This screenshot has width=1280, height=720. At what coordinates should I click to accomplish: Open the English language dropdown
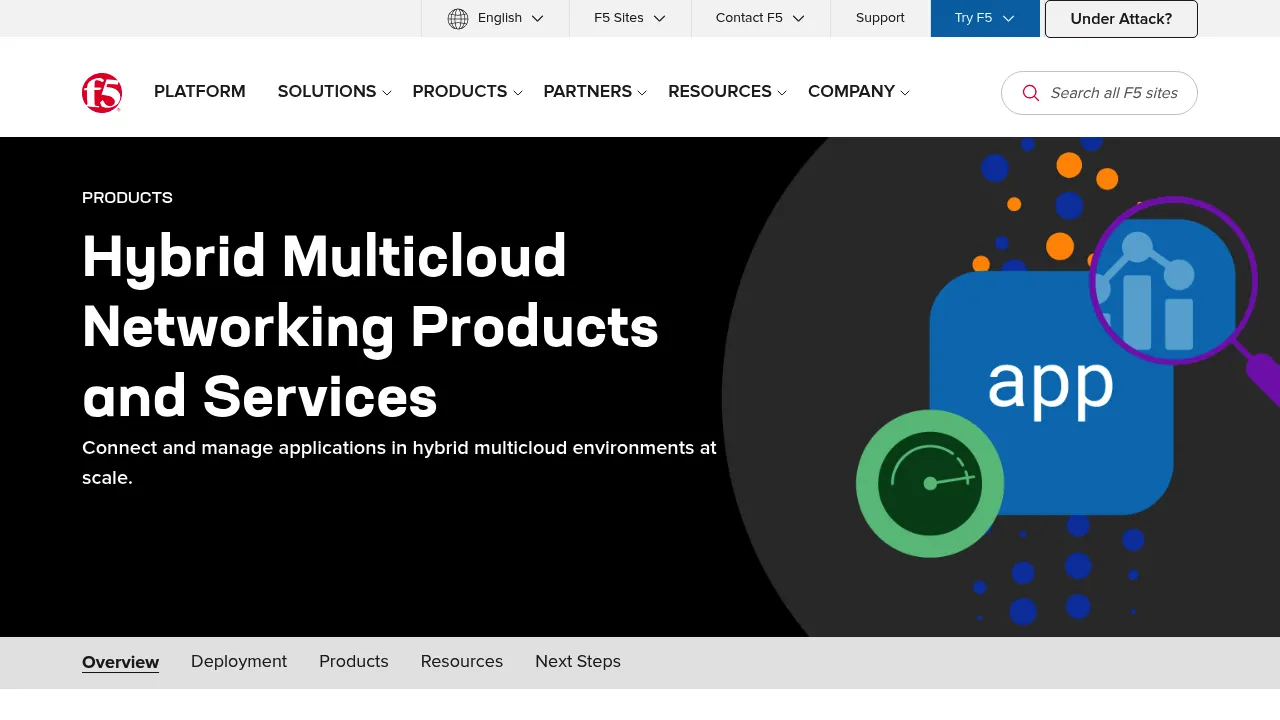pyautogui.click(x=496, y=18)
